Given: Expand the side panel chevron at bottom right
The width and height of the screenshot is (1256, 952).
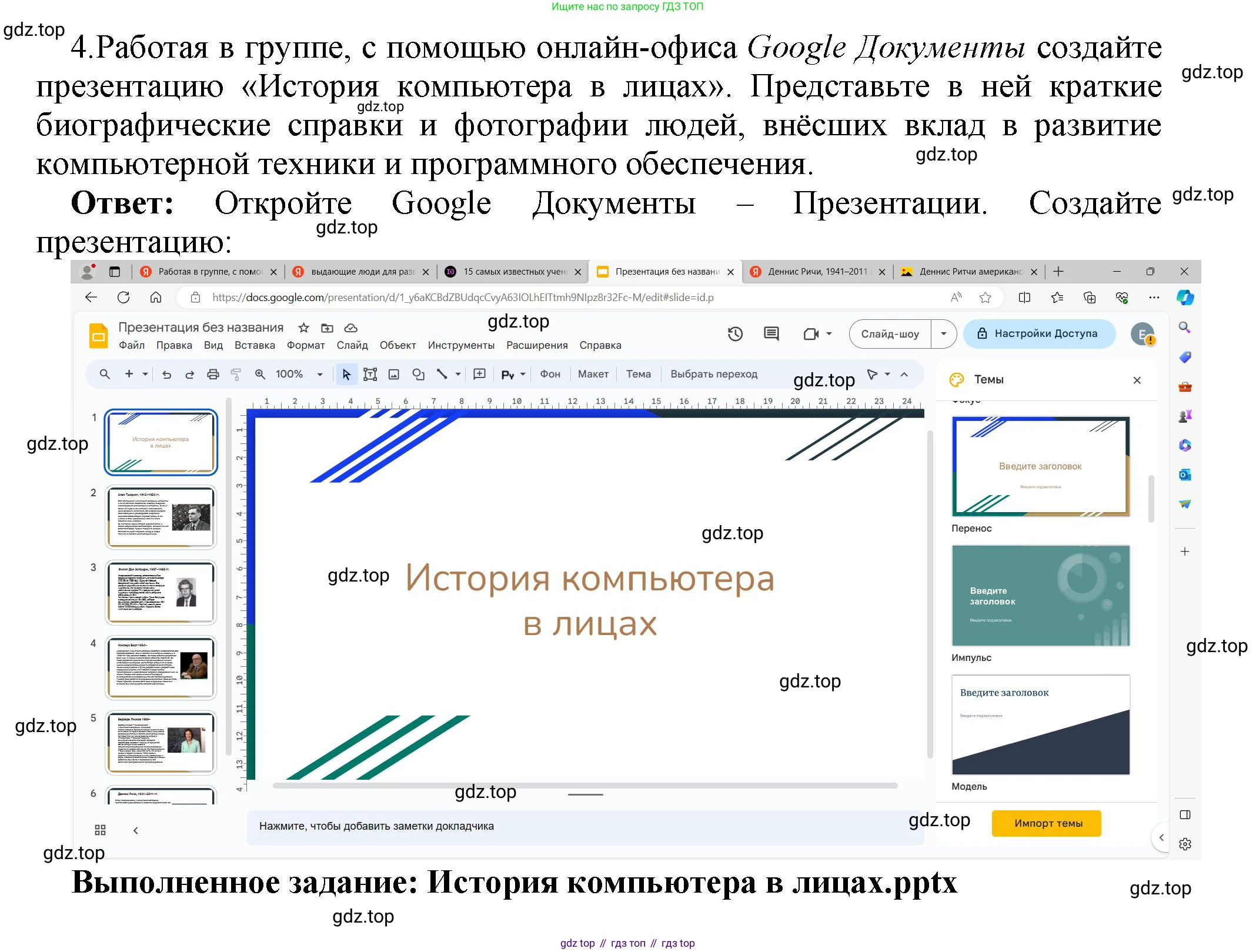Looking at the screenshot, I should click(x=1161, y=837).
